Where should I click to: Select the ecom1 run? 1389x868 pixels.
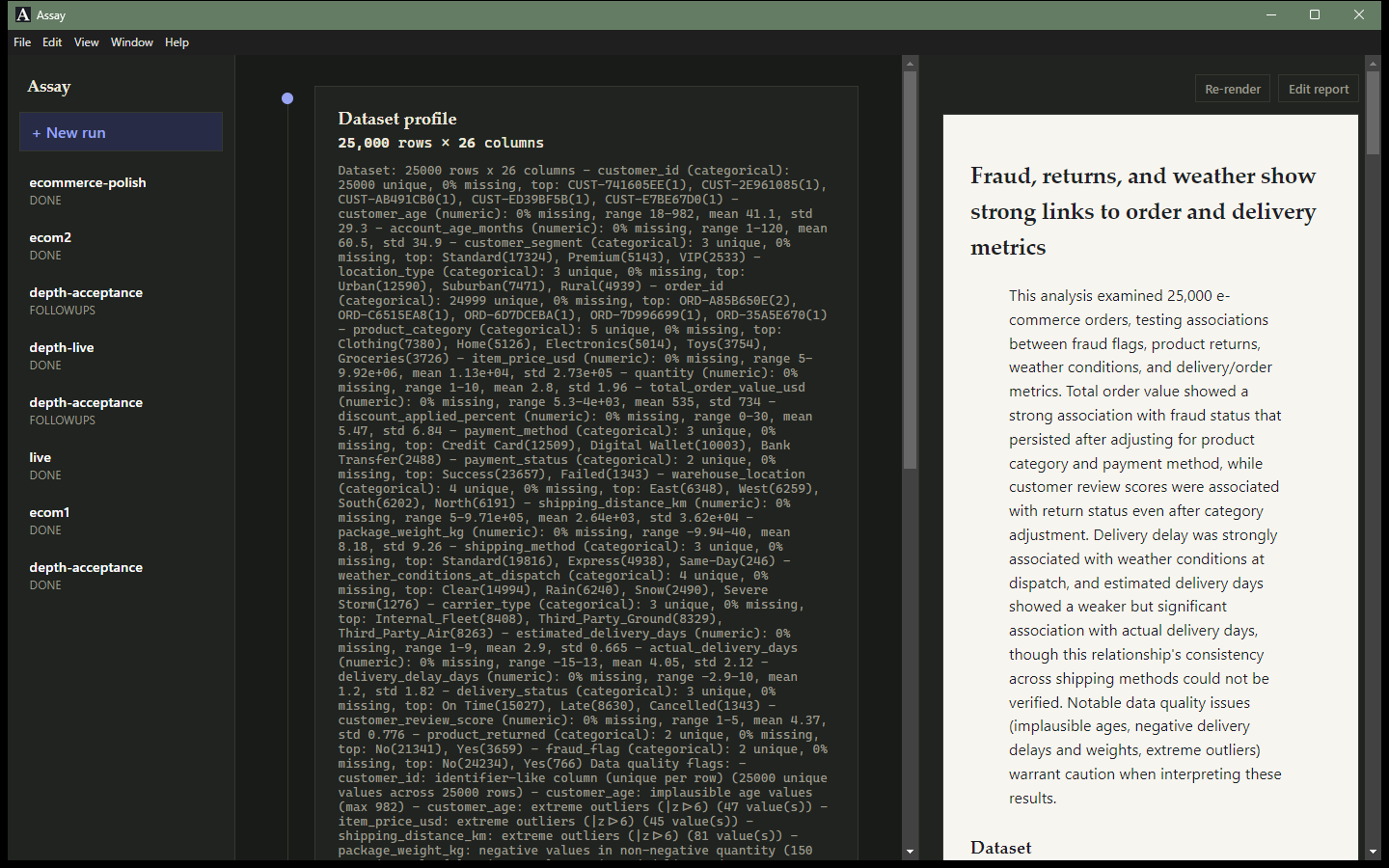[121, 521]
